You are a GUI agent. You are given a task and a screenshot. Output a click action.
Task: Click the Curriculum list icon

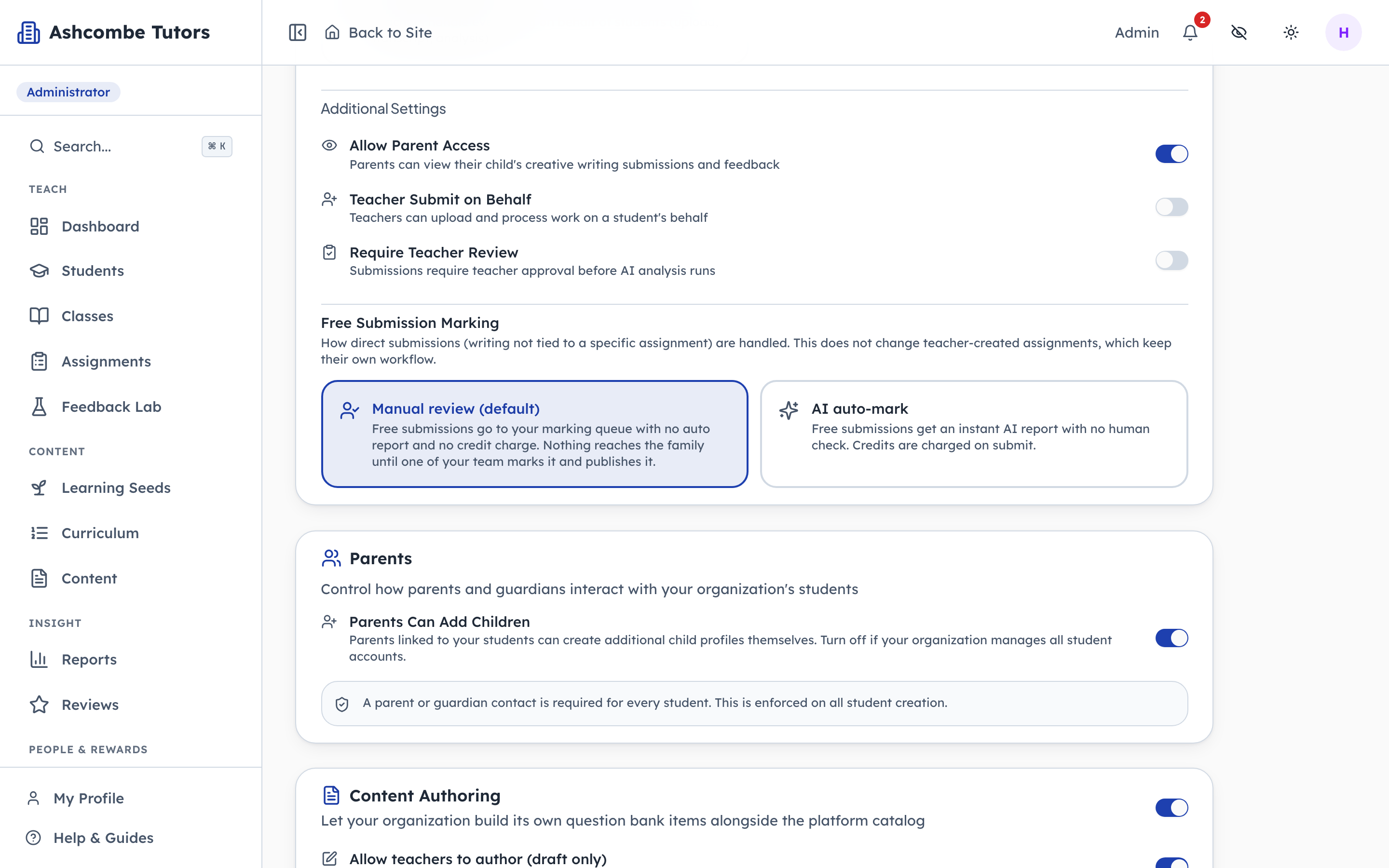click(x=39, y=533)
